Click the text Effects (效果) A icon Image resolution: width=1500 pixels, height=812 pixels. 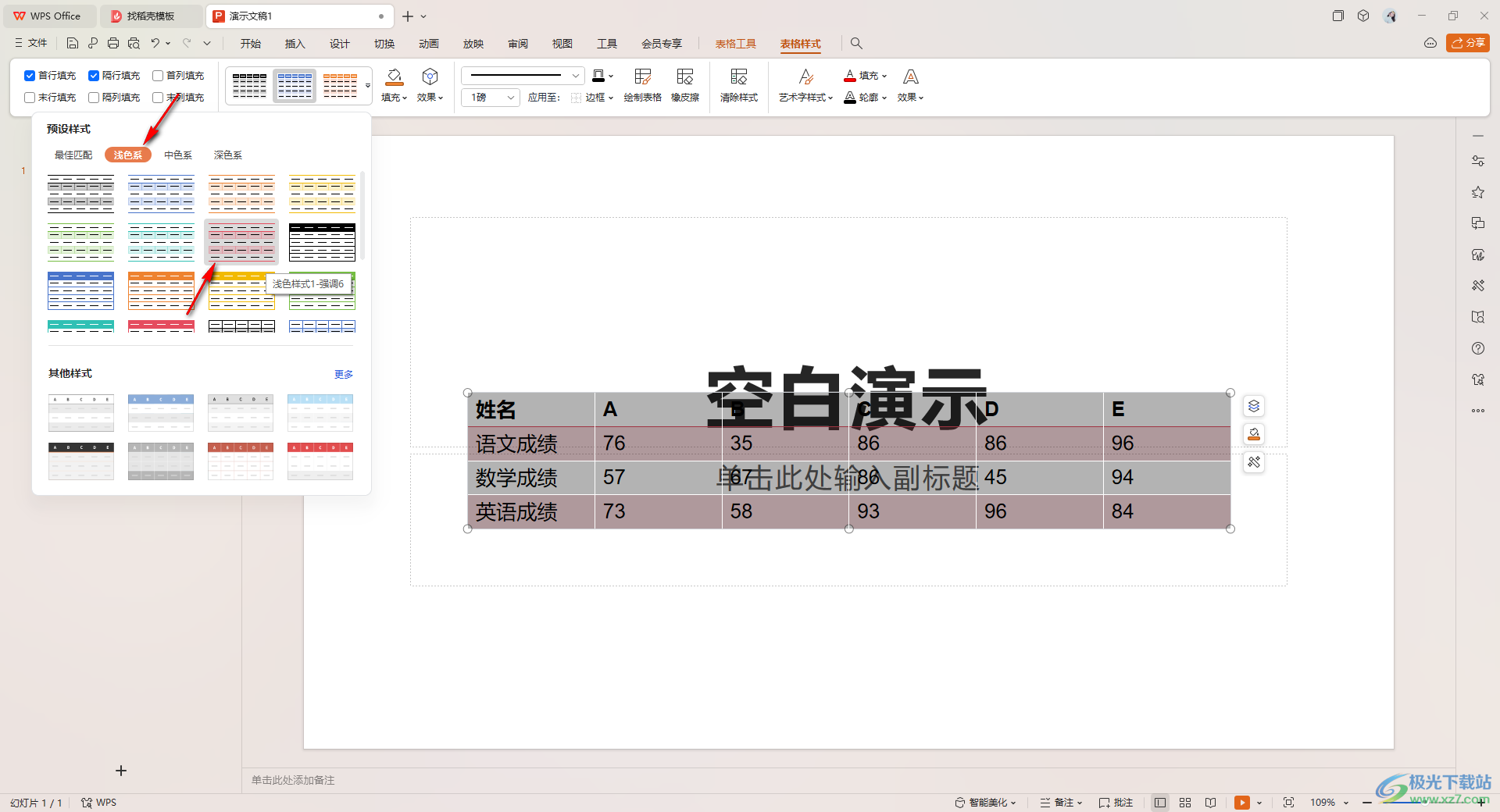click(911, 77)
